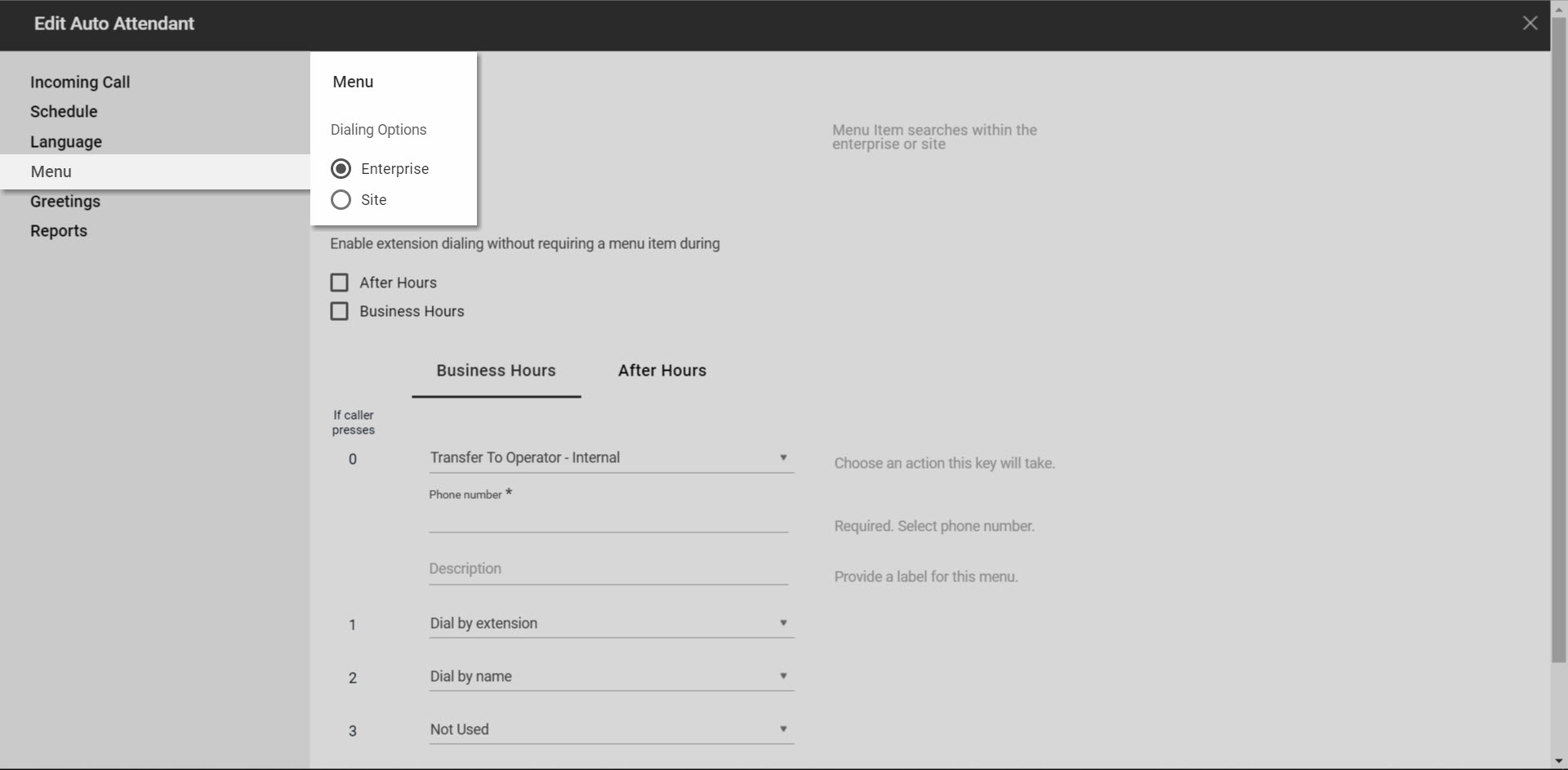Viewport: 1568px width, 770px height.
Task: Click the vertical scrollbar thumb
Action: (x=1559, y=339)
